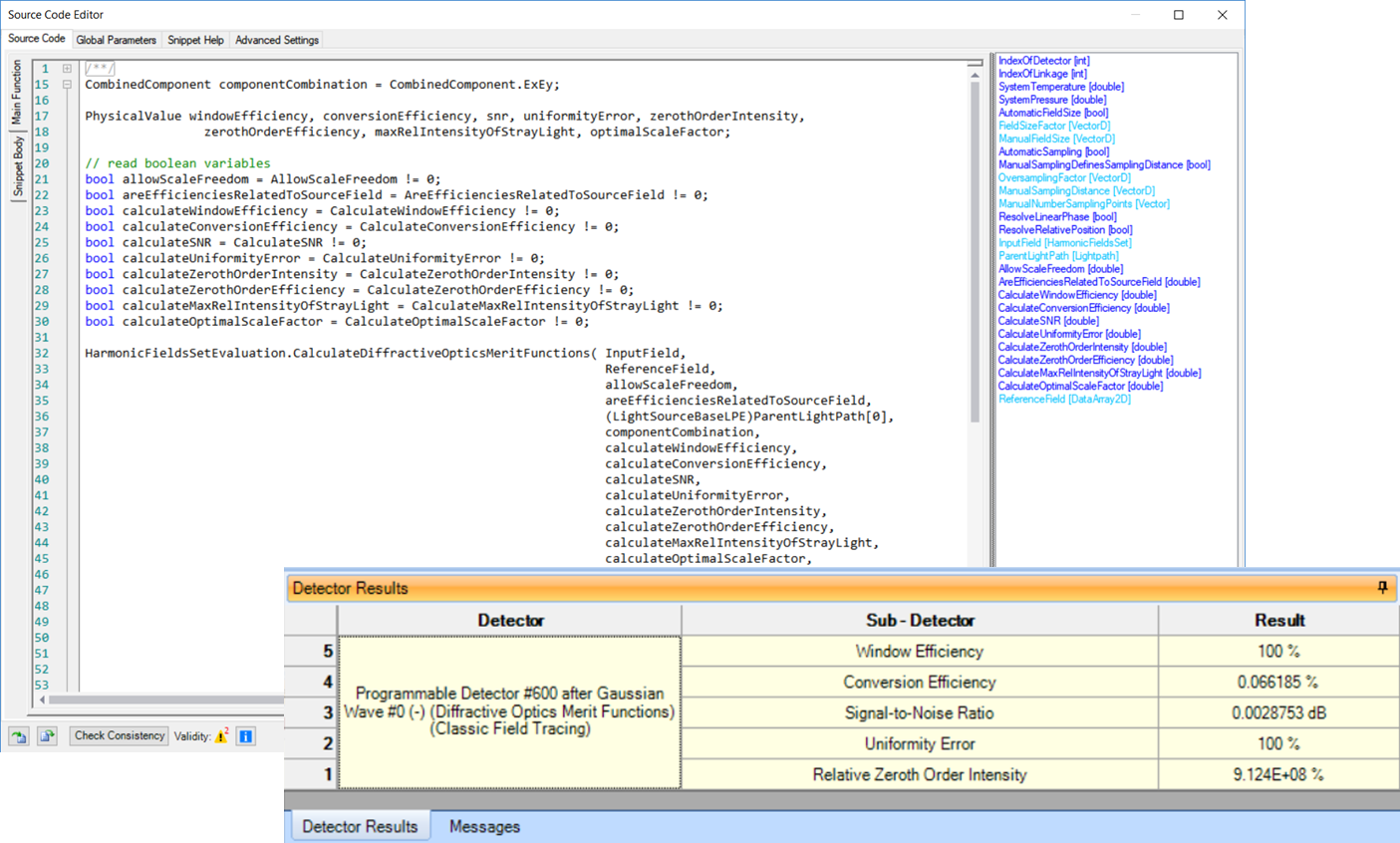
Task: Maximize the Source Code Editor window
Action: click(1179, 15)
